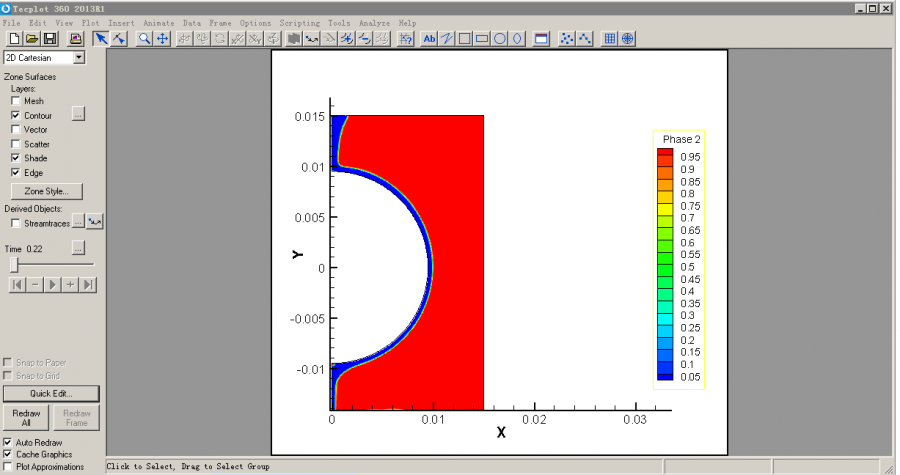Click the Time slider handle

coord(14,264)
